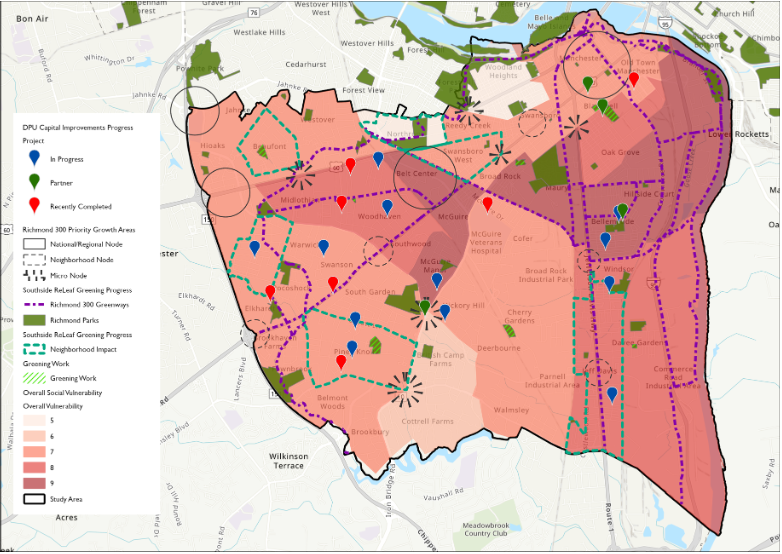
Task: Click the hatched Greening Work legend symbol
Action: tap(34, 378)
